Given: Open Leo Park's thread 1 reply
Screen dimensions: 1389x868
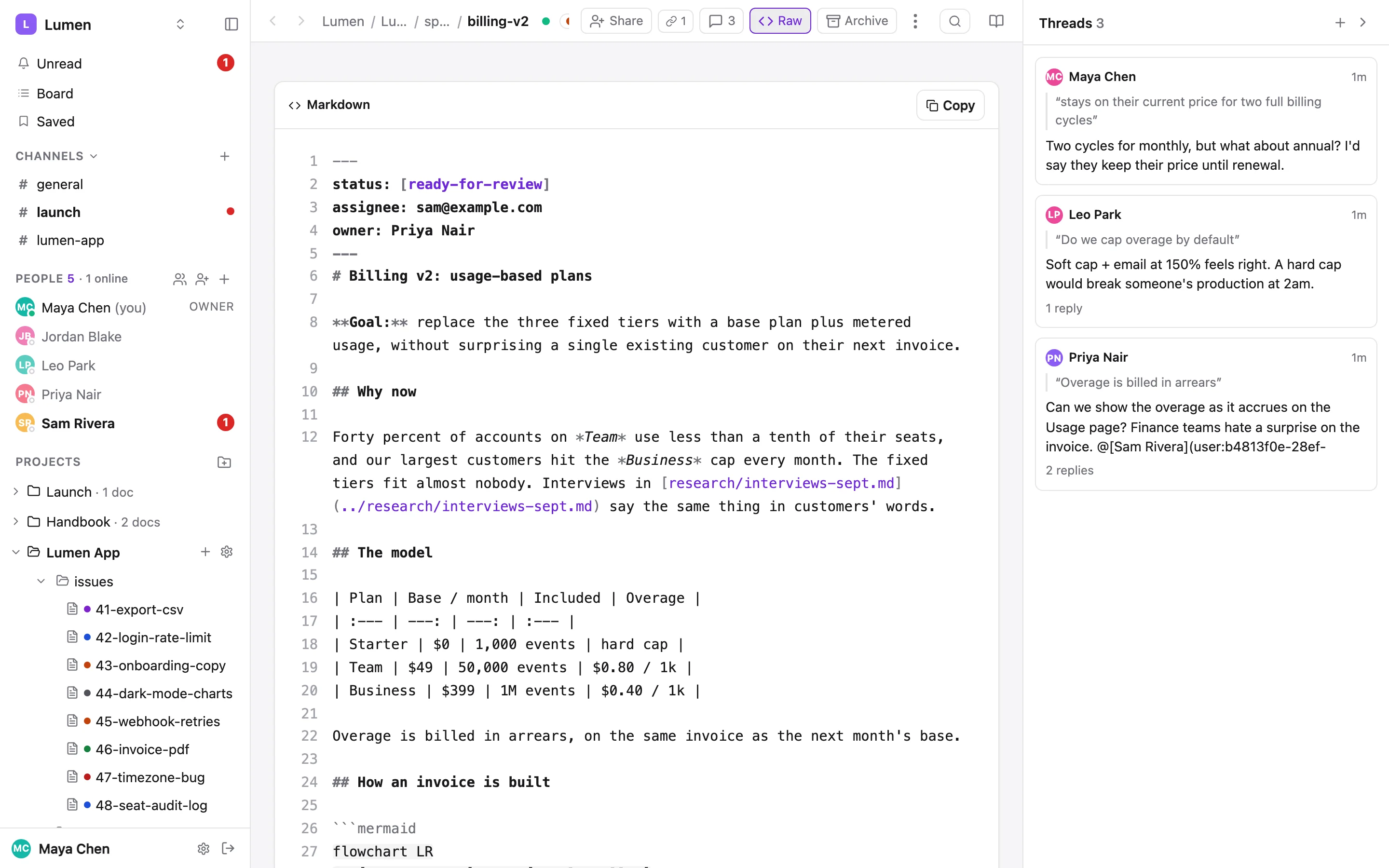Looking at the screenshot, I should point(1063,308).
